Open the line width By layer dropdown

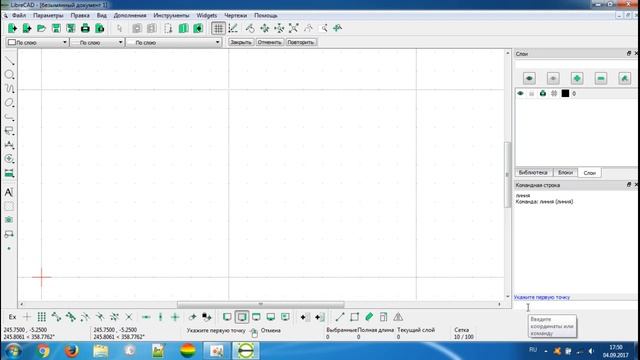tap(97, 42)
